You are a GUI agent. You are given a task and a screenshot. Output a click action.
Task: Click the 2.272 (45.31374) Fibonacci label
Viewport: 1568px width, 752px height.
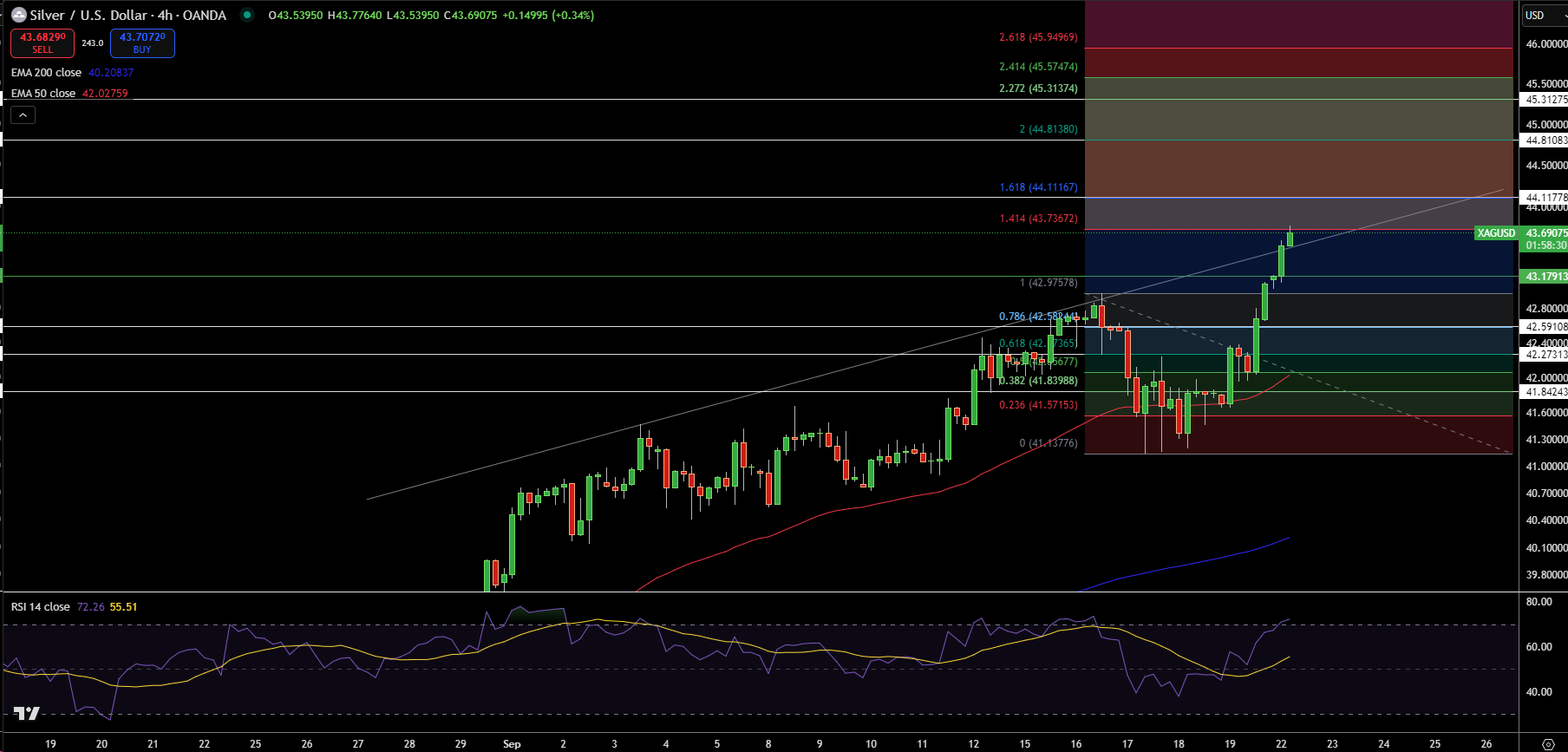coord(1038,88)
